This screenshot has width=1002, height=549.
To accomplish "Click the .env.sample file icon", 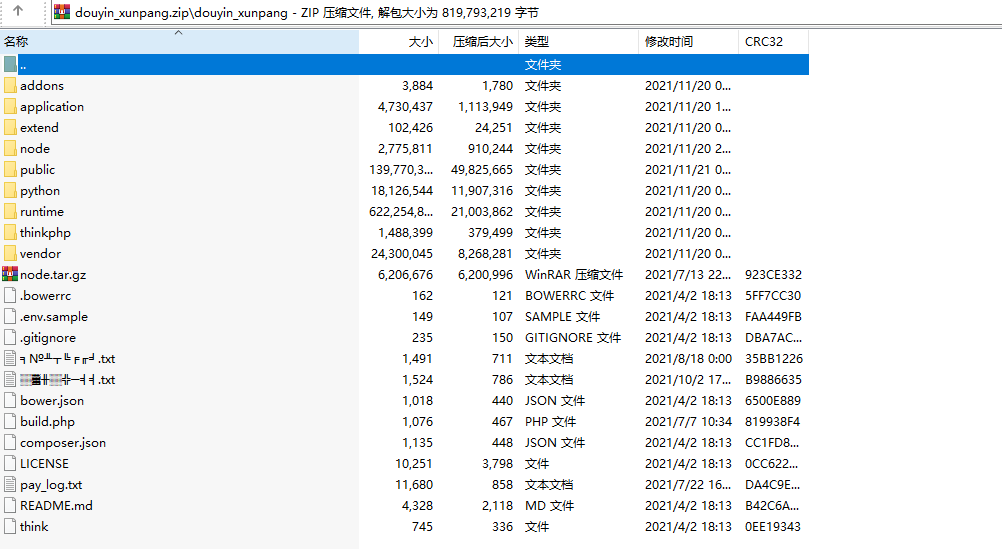I will tap(10, 316).
